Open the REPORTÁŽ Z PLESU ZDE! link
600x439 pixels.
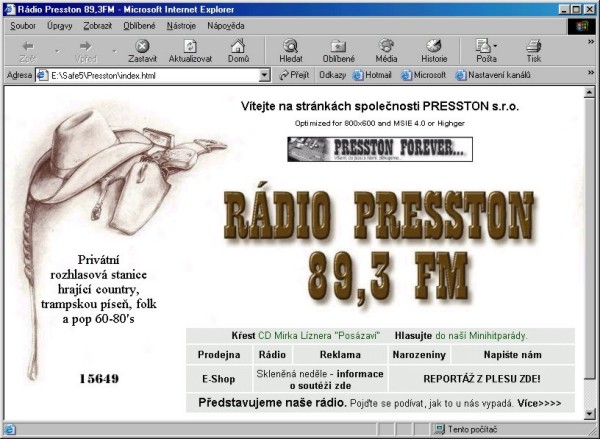(x=482, y=379)
